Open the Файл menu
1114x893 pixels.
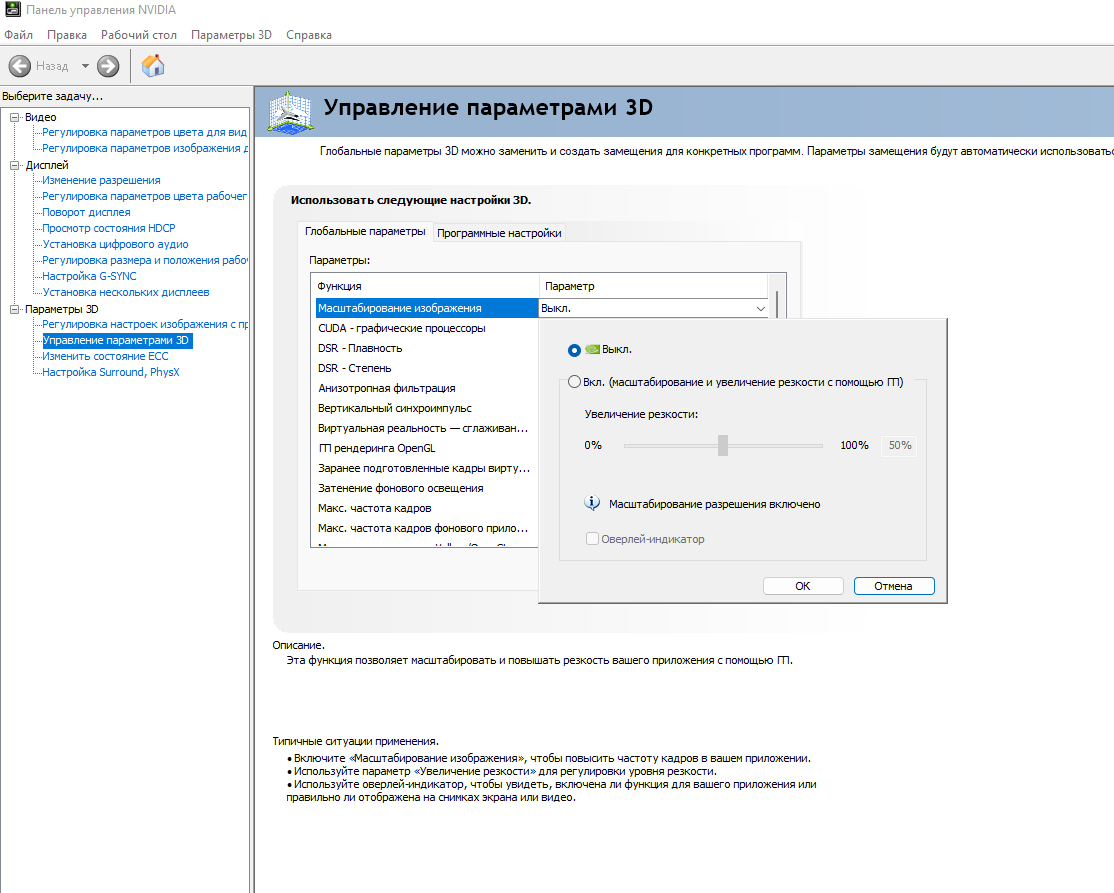pos(18,35)
